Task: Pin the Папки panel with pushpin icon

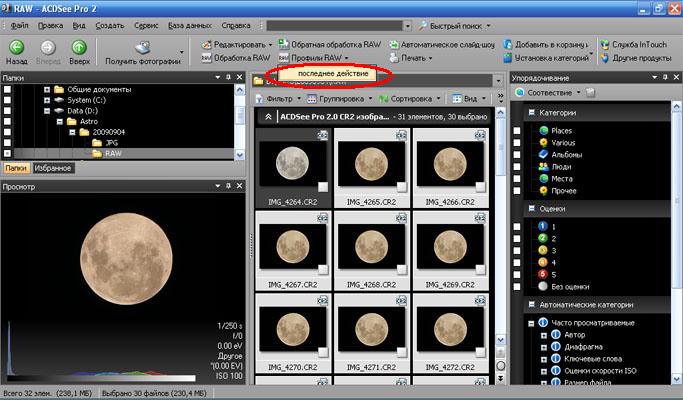Action: 228,77
